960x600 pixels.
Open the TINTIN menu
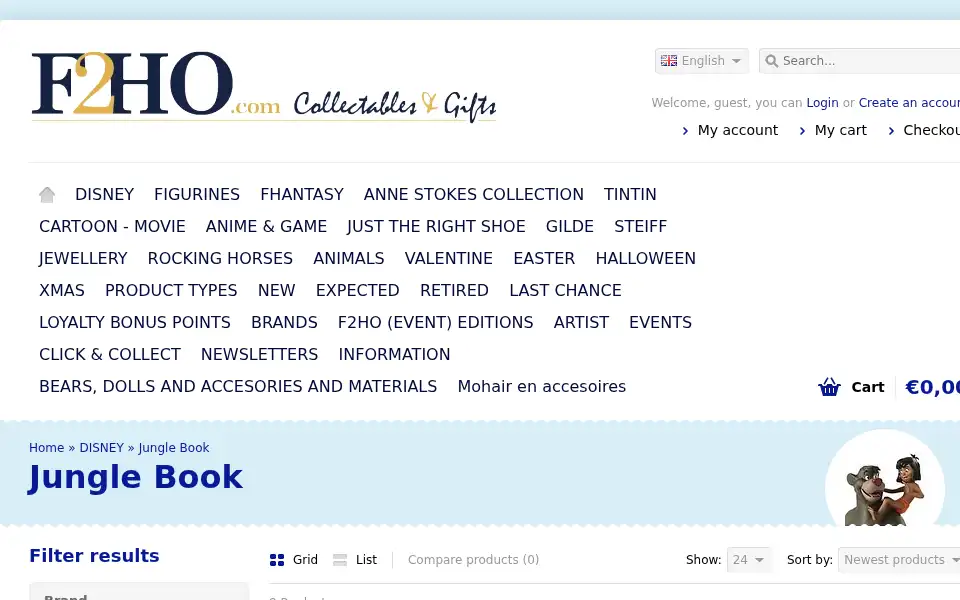click(x=630, y=194)
